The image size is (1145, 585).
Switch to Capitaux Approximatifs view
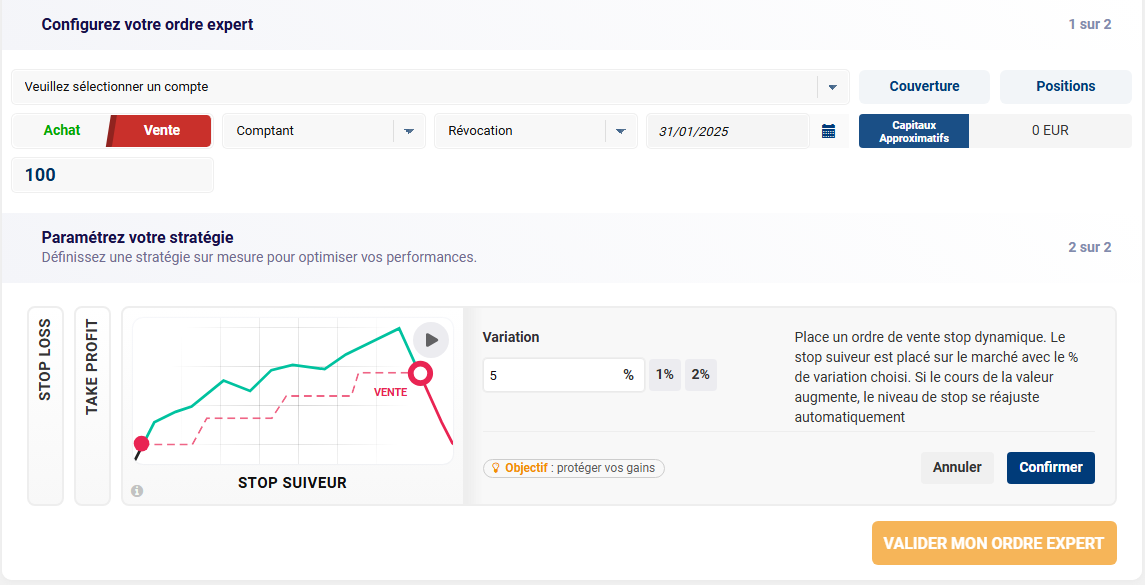pos(913,130)
